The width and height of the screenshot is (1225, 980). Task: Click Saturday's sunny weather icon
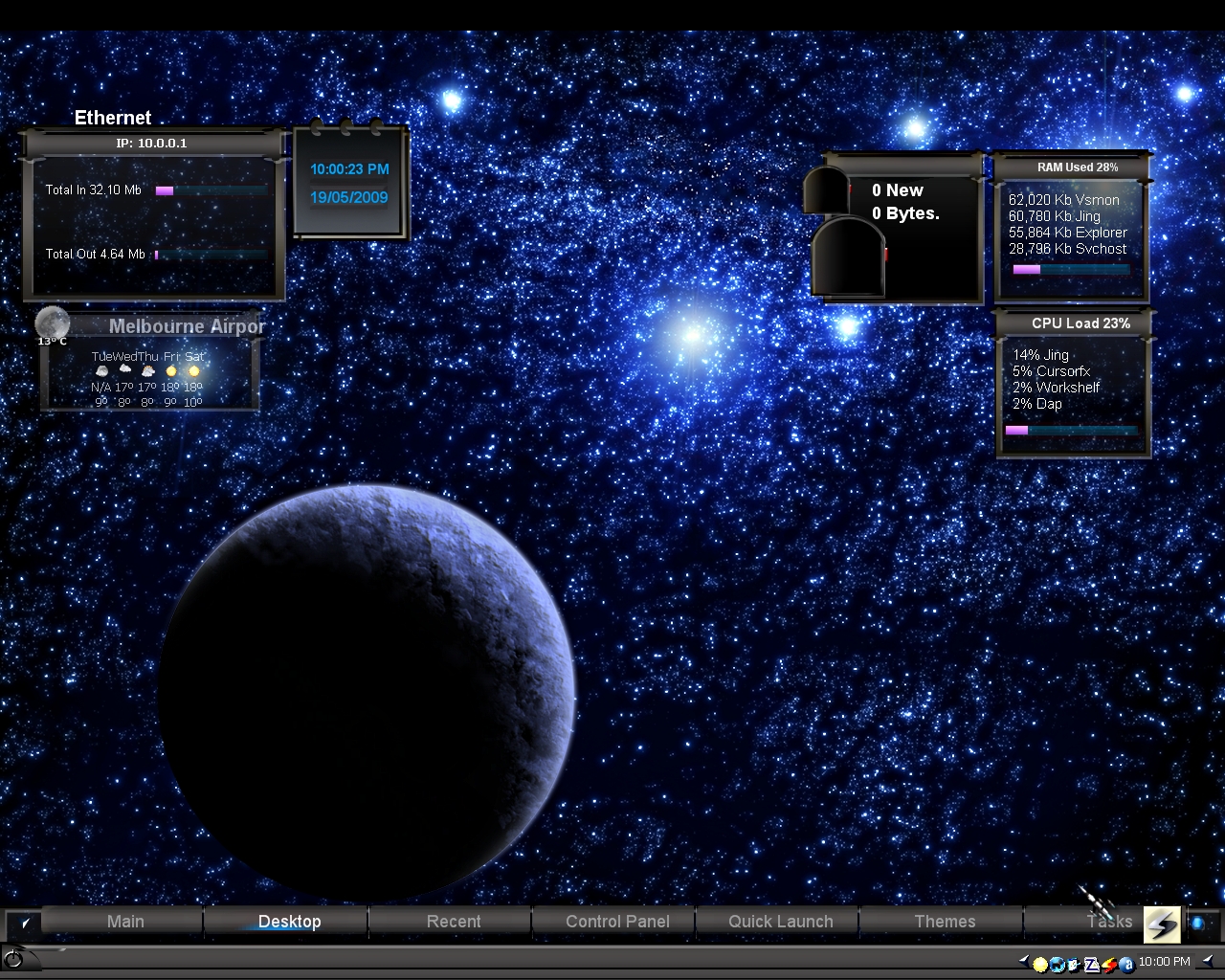tap(194, 370)
